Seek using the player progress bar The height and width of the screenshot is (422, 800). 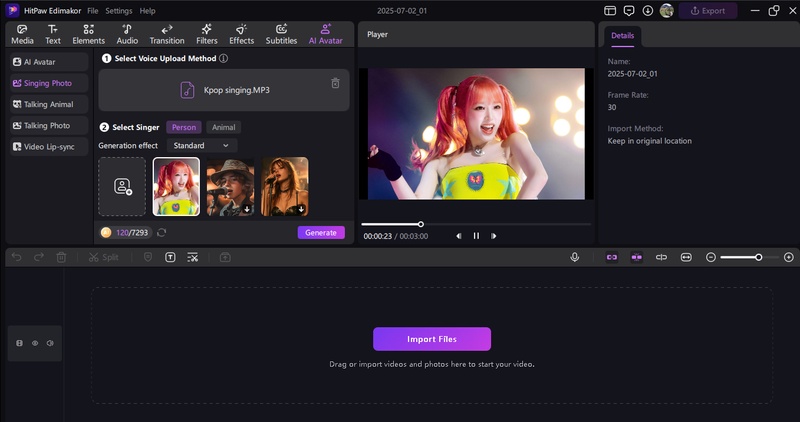476,224
